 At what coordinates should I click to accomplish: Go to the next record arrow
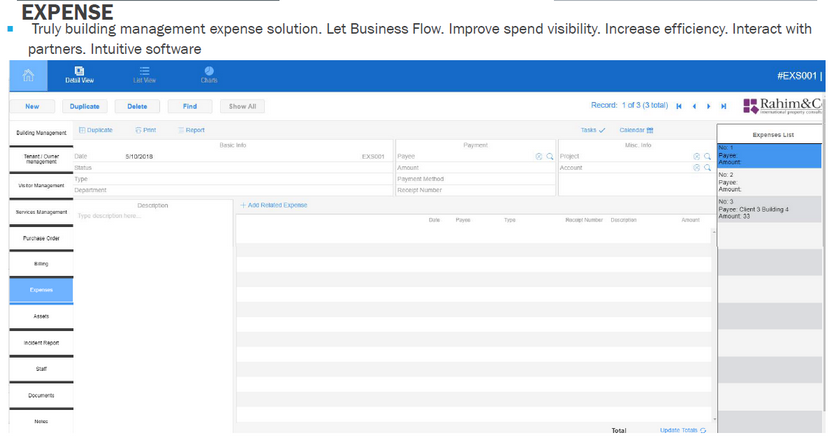click(709, 106)
